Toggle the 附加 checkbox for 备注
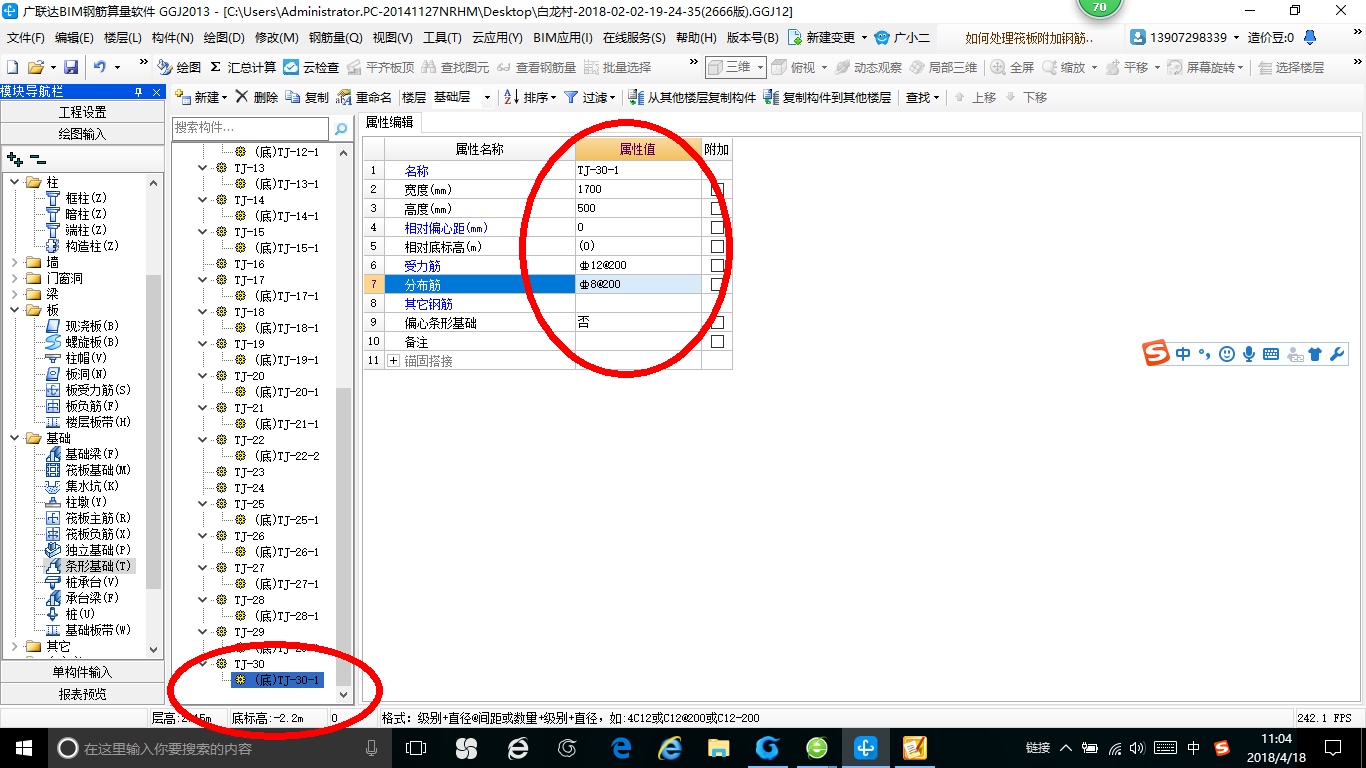The height and width of the screenshot is (768, 1366). [x=717, y=342]
